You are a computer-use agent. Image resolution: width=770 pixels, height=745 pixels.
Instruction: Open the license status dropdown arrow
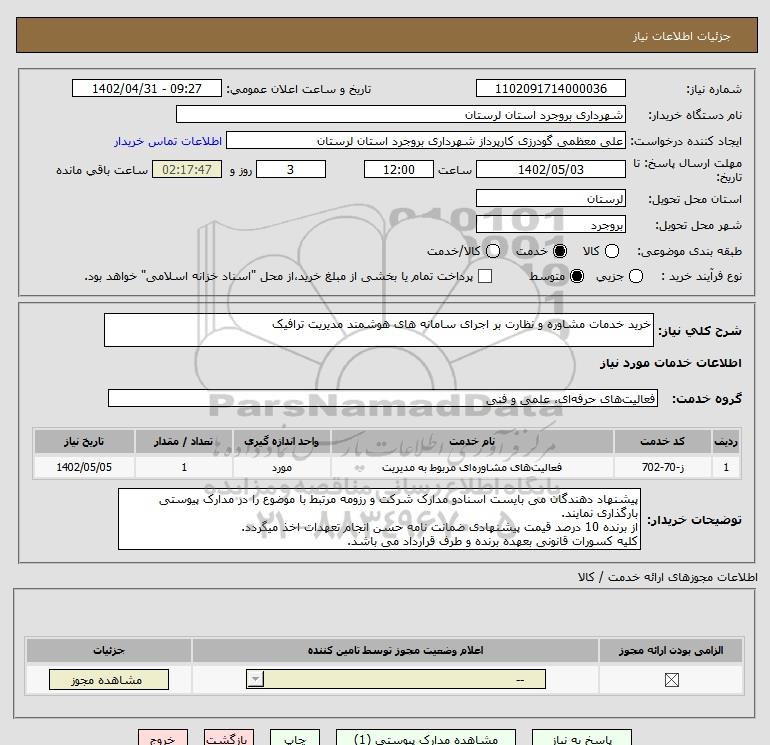pyautogui.click(x=255, y=680)
